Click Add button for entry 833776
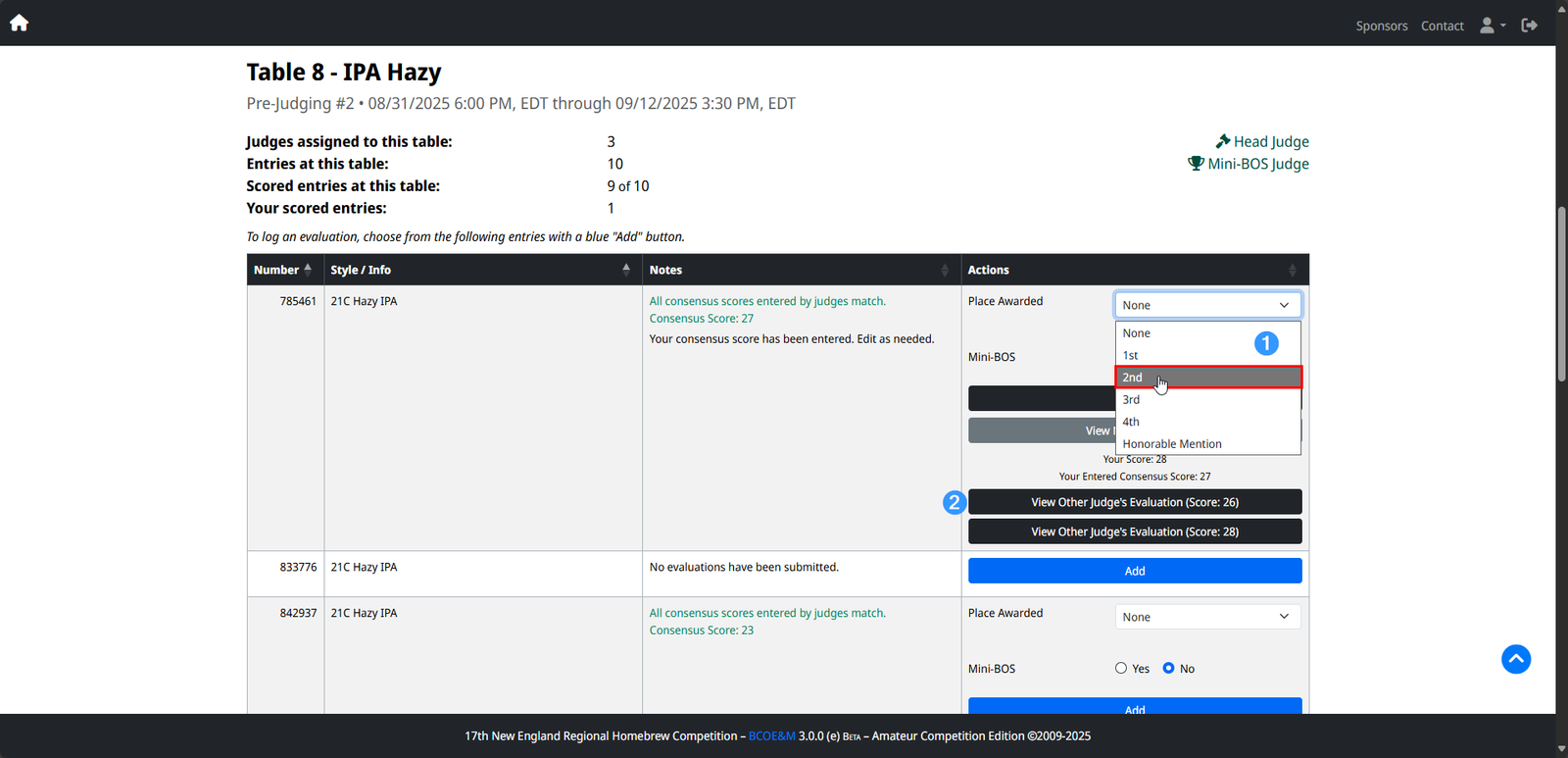The height and width of the screenshot is (758, 1568). pyautogui.click(x=1134, y=571)
